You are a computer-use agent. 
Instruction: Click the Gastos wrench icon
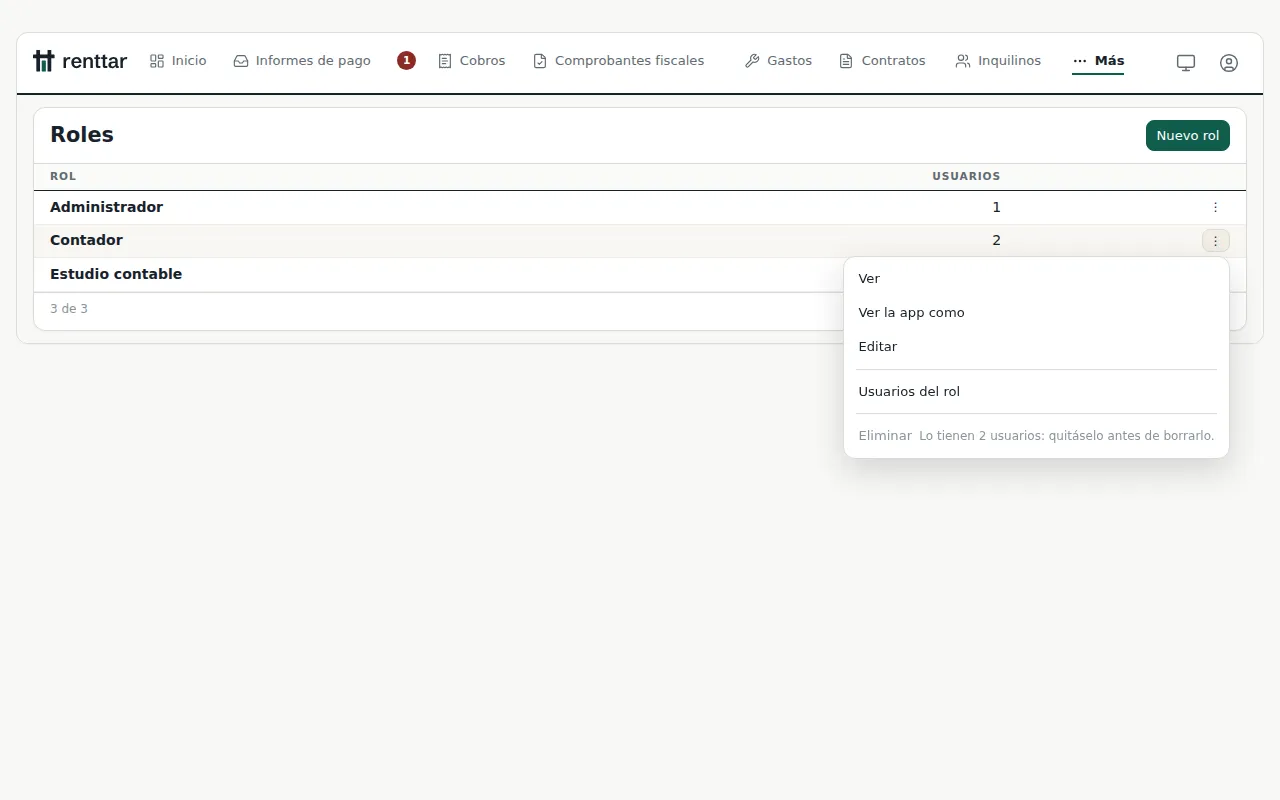(x=752, y=61)
